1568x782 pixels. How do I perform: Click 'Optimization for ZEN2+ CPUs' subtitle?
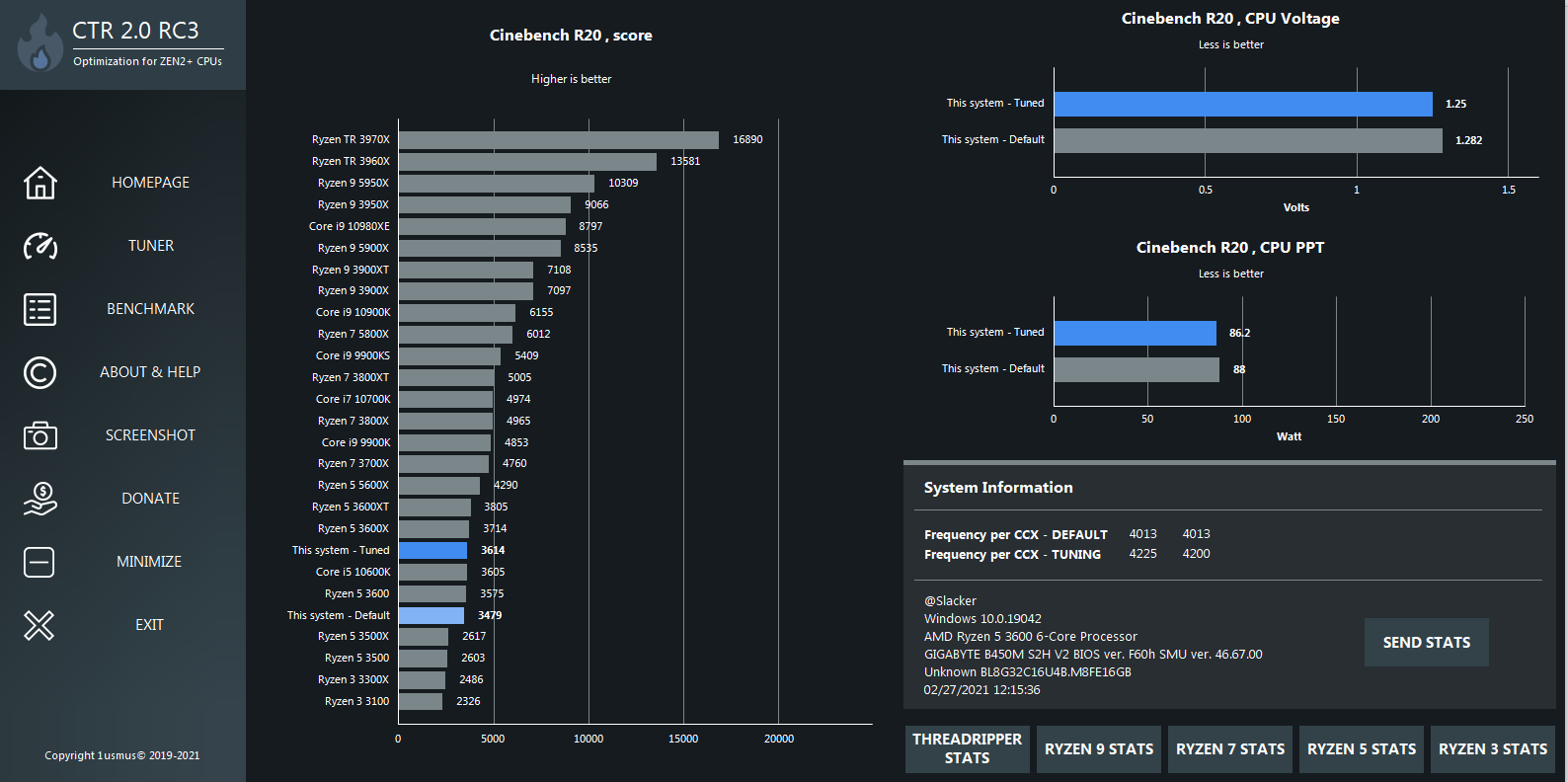pyautogui.click(x=147, y=61)
